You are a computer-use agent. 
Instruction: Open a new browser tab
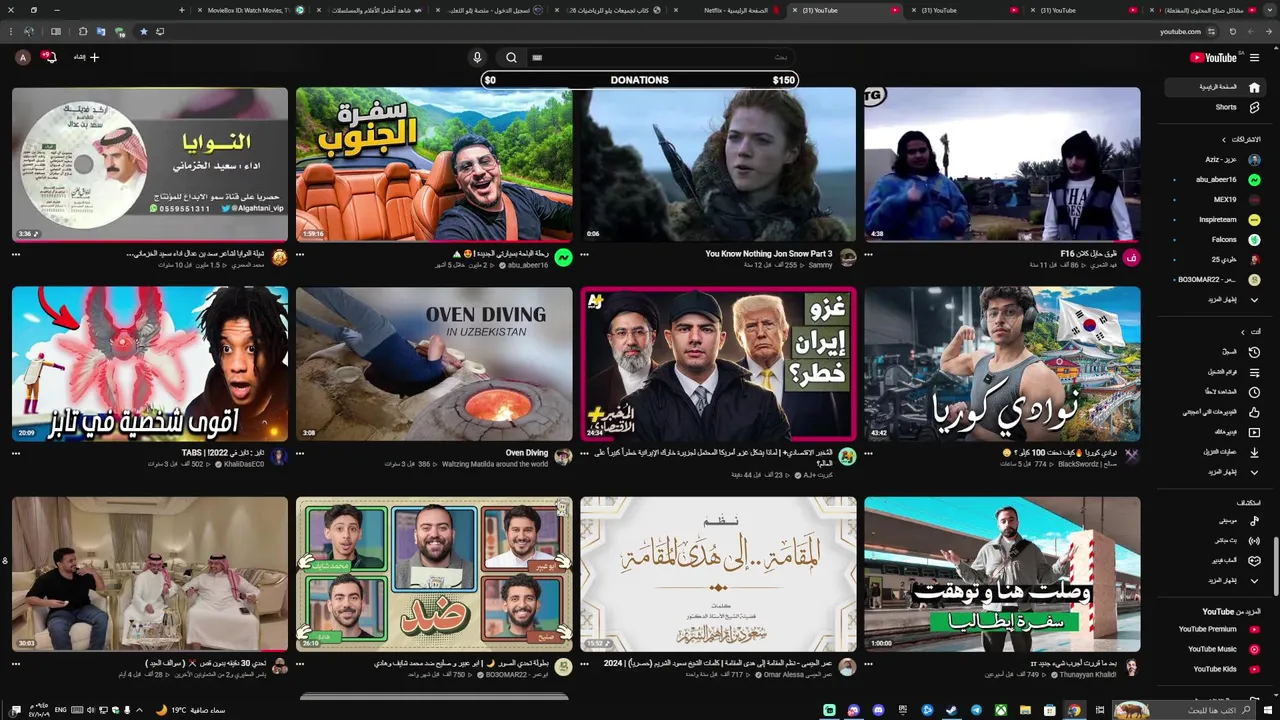coord(181,10)
